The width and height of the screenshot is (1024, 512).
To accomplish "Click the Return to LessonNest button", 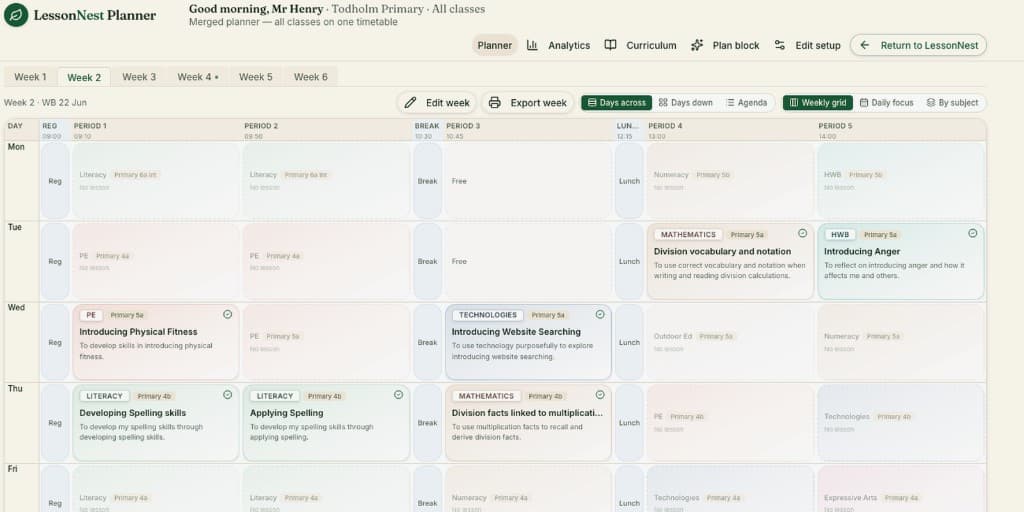I will pos(918,45).
